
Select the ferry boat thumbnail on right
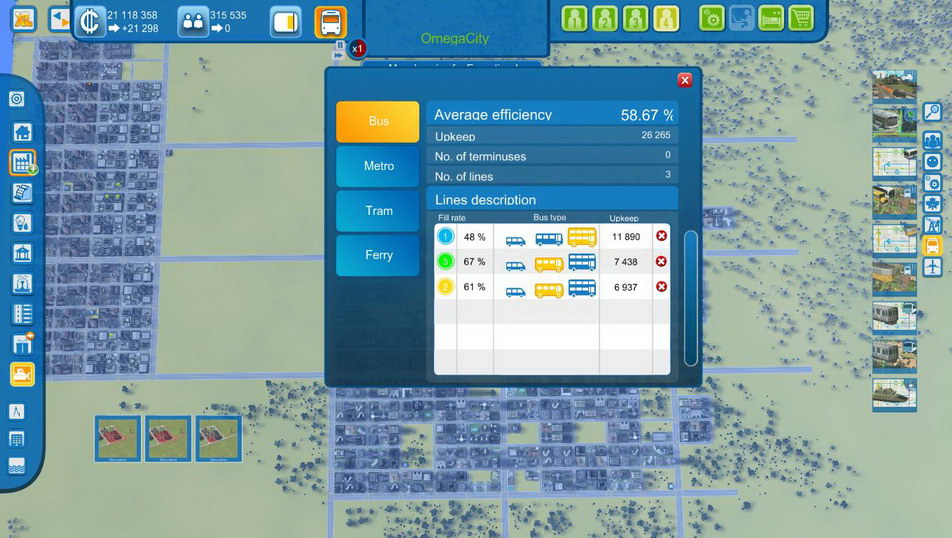894,394
